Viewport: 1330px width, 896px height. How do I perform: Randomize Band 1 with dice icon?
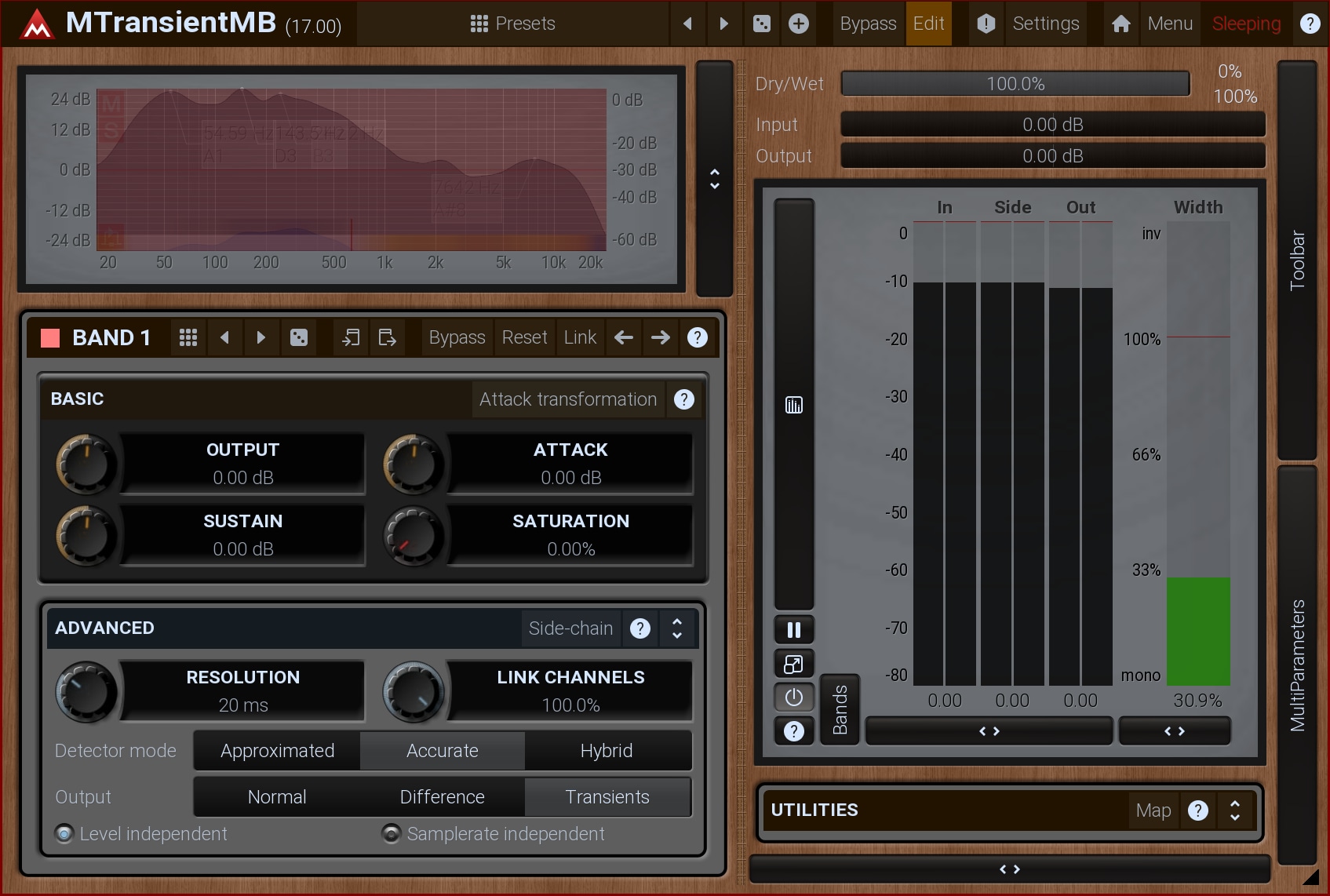299,337
